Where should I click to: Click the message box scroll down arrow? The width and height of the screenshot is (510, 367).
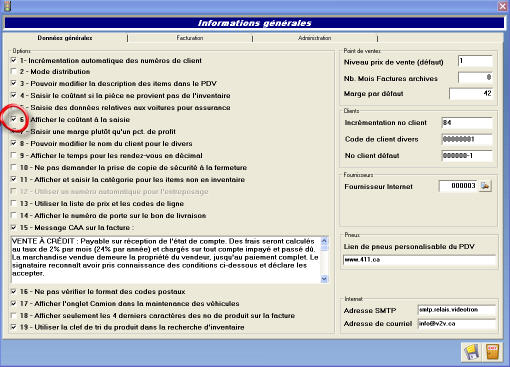pyautogui.click(x=324, y=279)
